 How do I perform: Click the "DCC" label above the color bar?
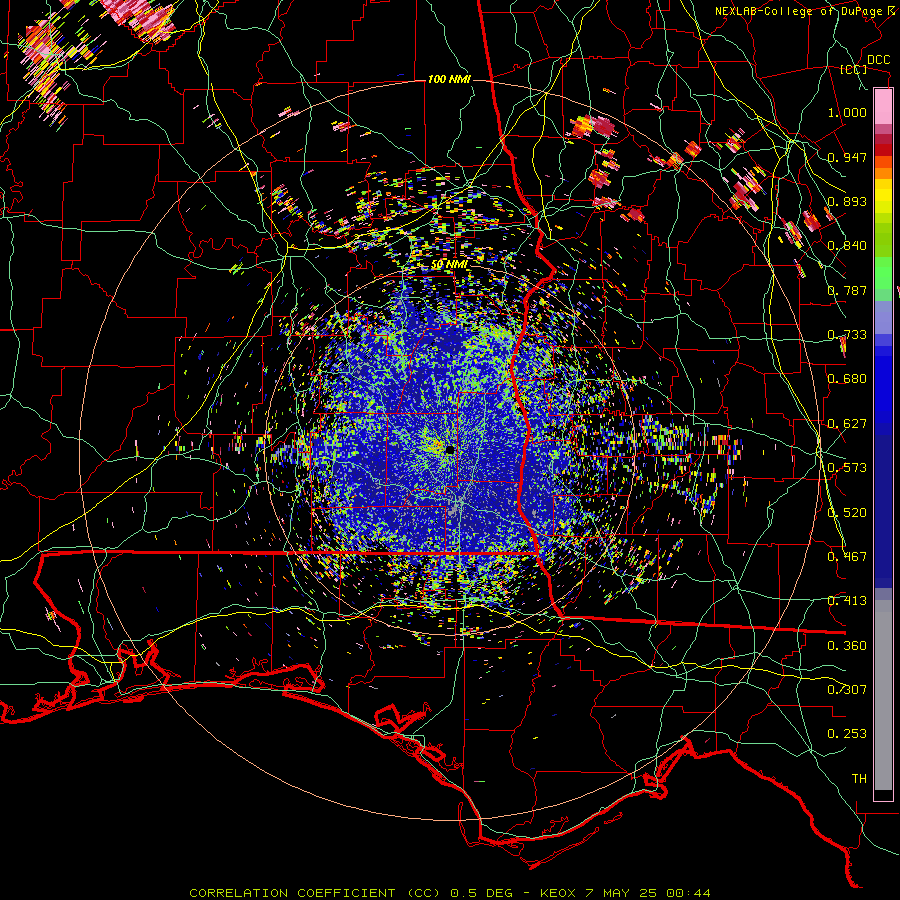(878, 59)
